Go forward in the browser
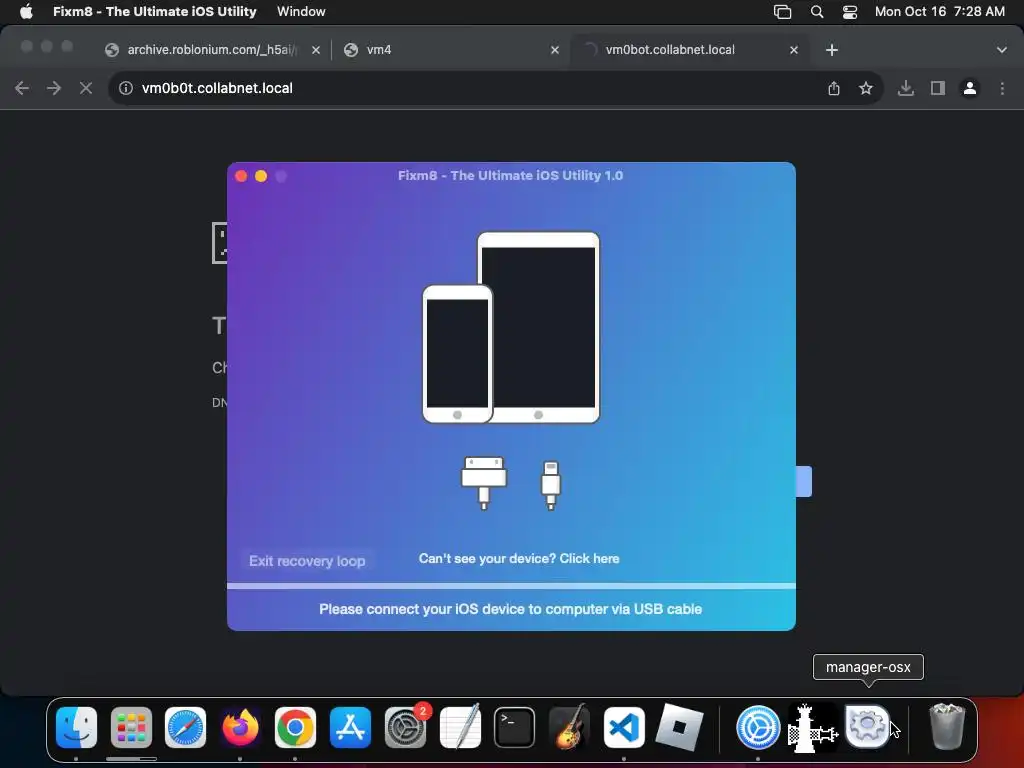This screenshot has height=768, width=1024. (54, 88)
